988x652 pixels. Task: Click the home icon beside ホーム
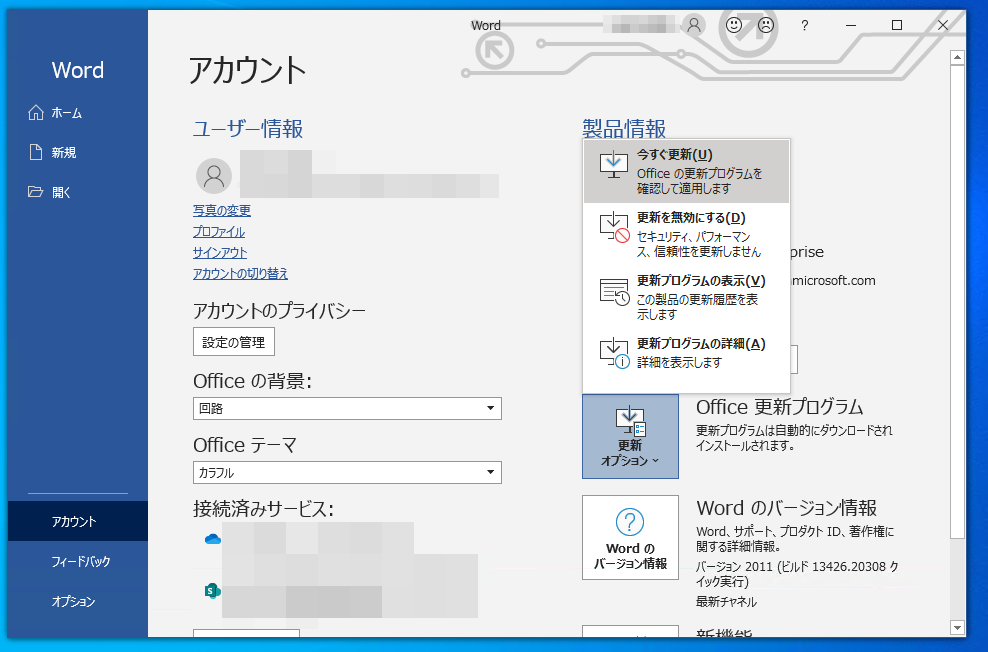point(36,112)
